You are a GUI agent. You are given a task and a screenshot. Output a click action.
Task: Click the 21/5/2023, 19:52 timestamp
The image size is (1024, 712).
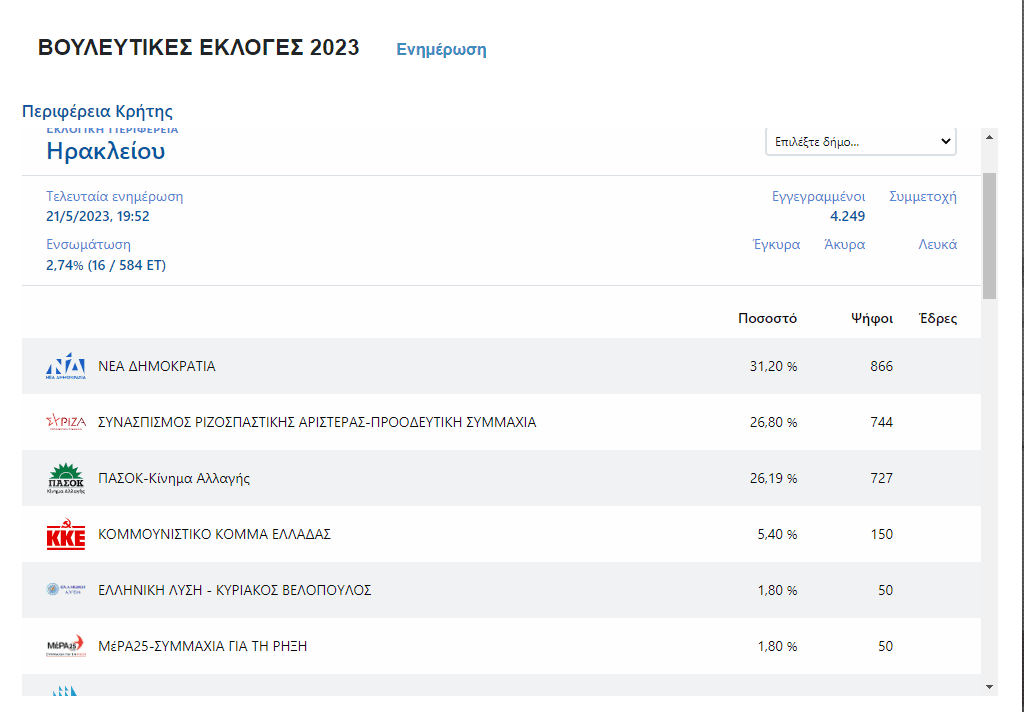pyautogui.click(x=98, y=216)
